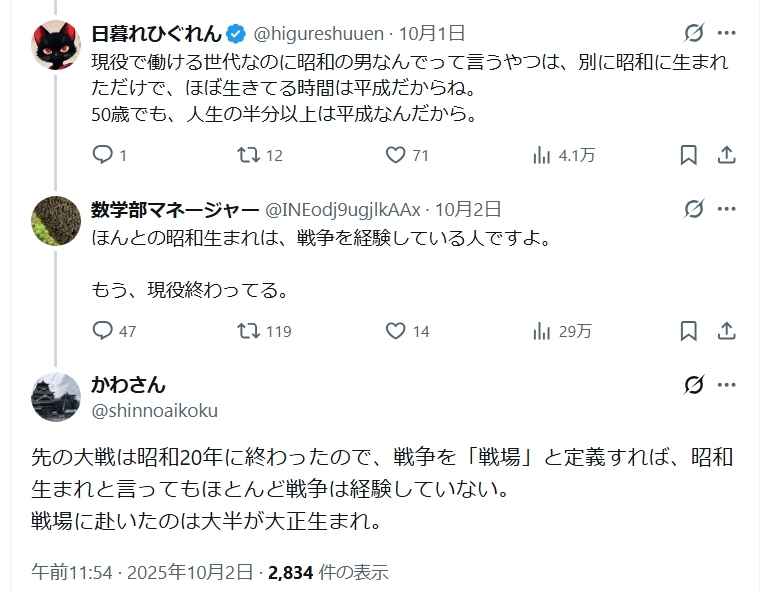Share 数学部マネージャー's post
The height and width of the screenshot is (592, 776).
(727, 331)
